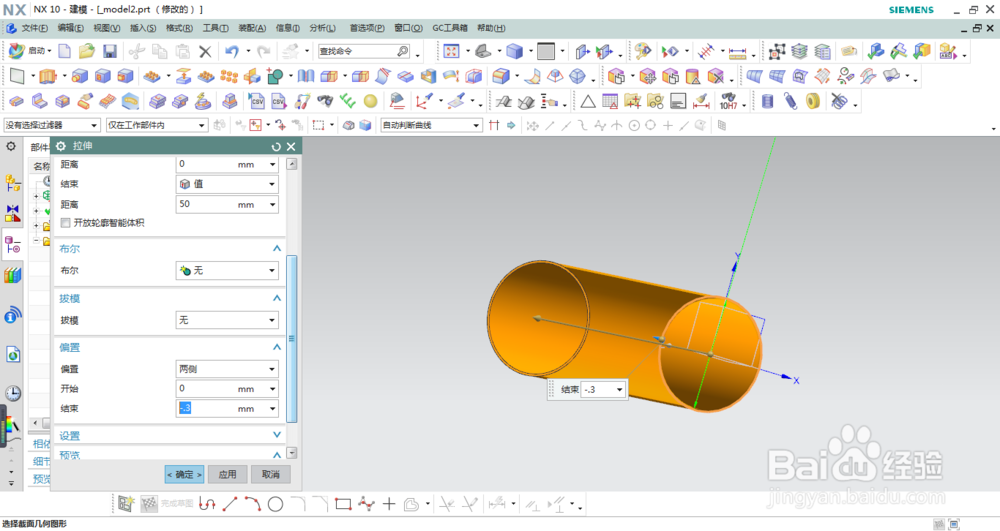Open the on-screen 结束 value dropdown arrow
1000x531 pixels.
[619, 389]
